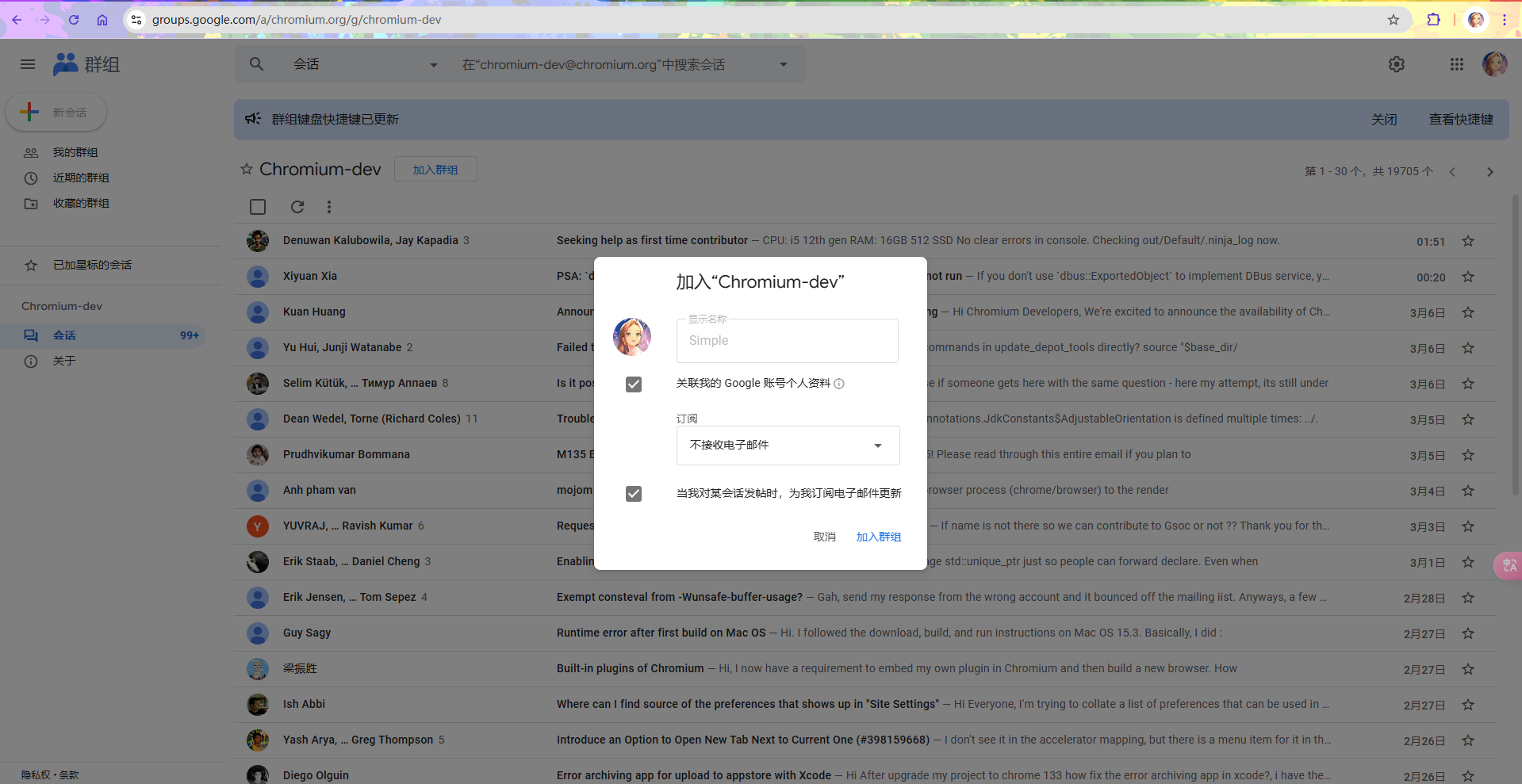Click the profile avatar in the join dialog

(632, 337)
